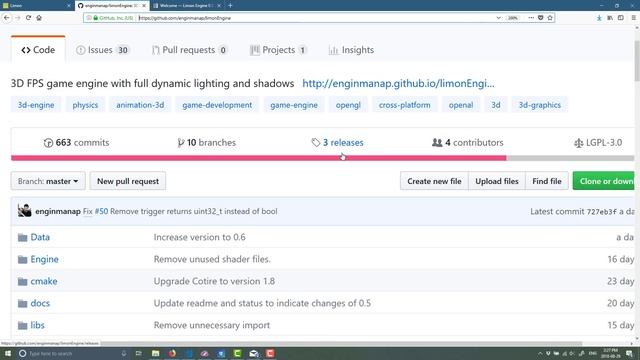Click the Engine folder icon
640x360 pixels.
tap(22, 260)
